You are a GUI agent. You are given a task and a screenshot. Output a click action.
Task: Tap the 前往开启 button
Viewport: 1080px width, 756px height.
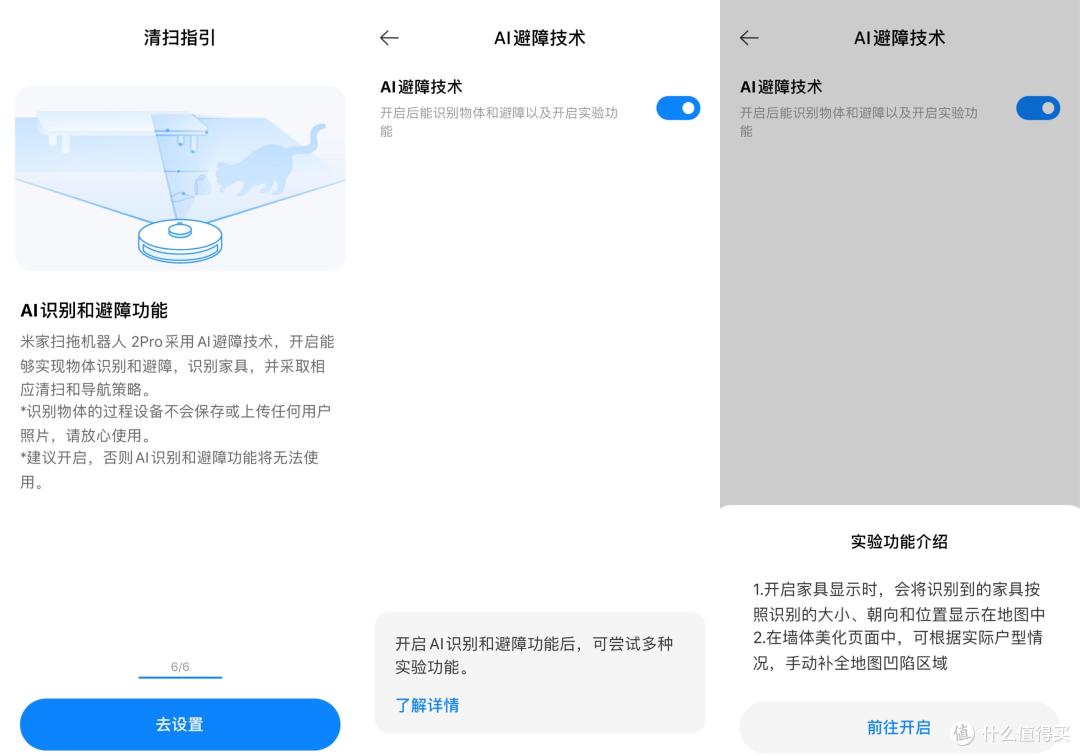click(898, 727)
